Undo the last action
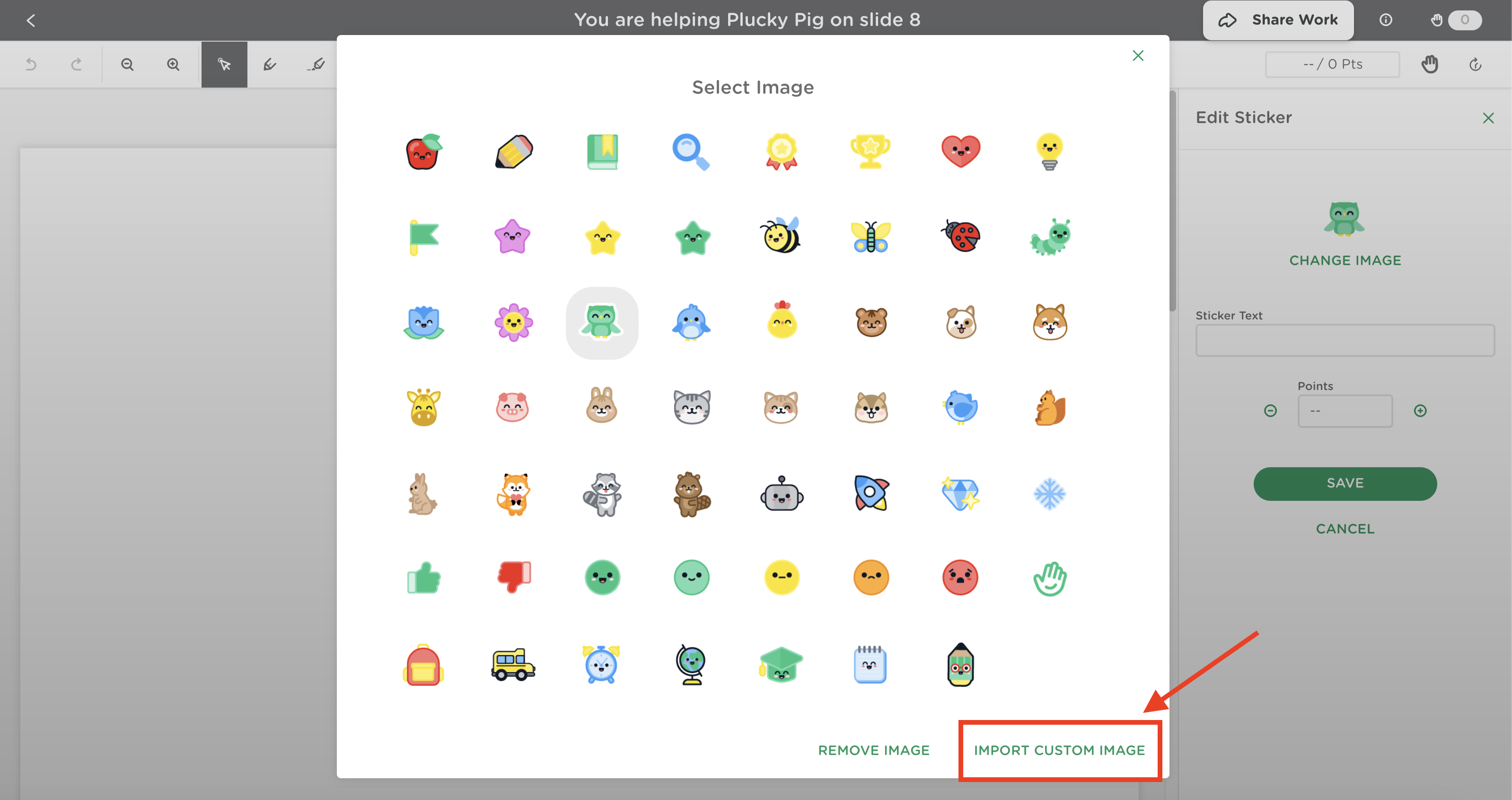 pyautogui.click(x=31, y=64)
